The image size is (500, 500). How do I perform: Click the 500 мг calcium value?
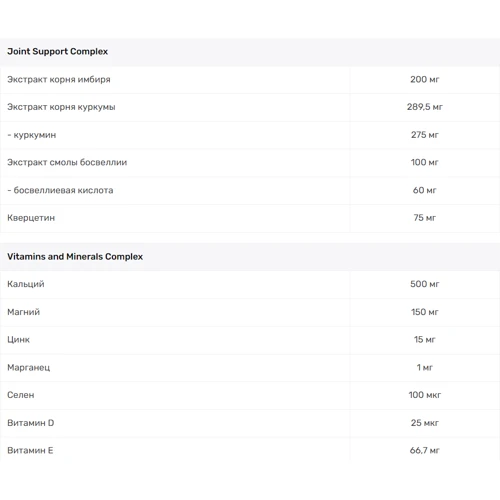coord(424,284)
